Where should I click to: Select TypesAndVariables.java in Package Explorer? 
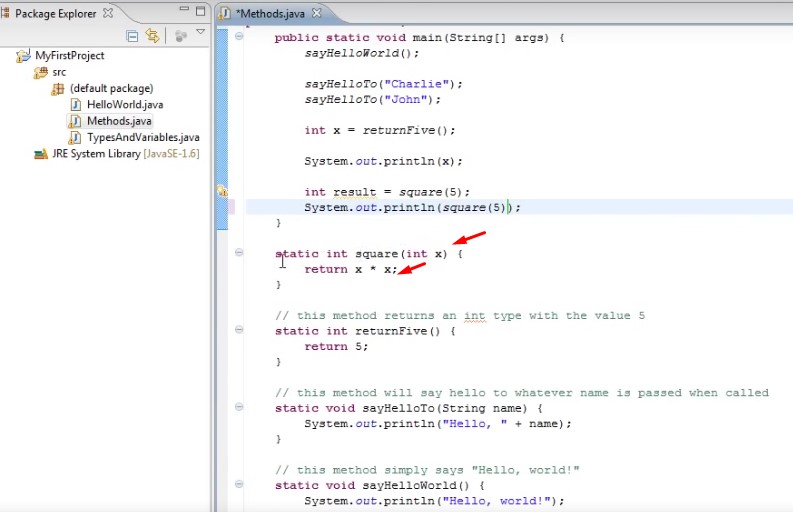pyautogui.click(x=143, y=137)
